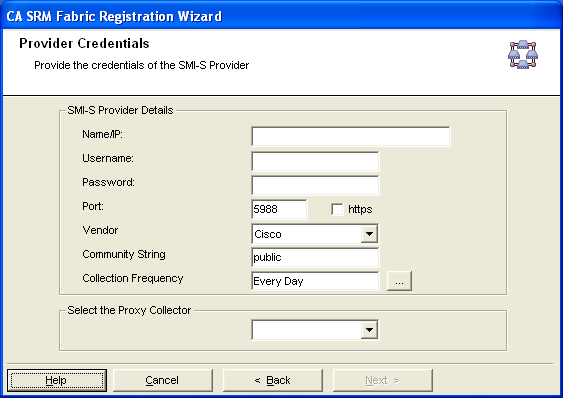The height and width of the screenshot is (398, 563).
Task: Click the Username: label
Action: (108, 158)
